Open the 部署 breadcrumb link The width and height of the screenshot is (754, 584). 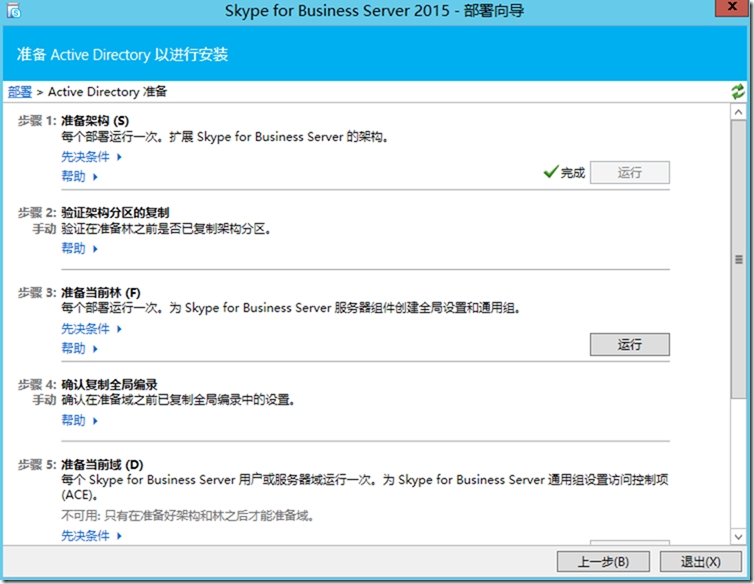(x=20, y=91)
